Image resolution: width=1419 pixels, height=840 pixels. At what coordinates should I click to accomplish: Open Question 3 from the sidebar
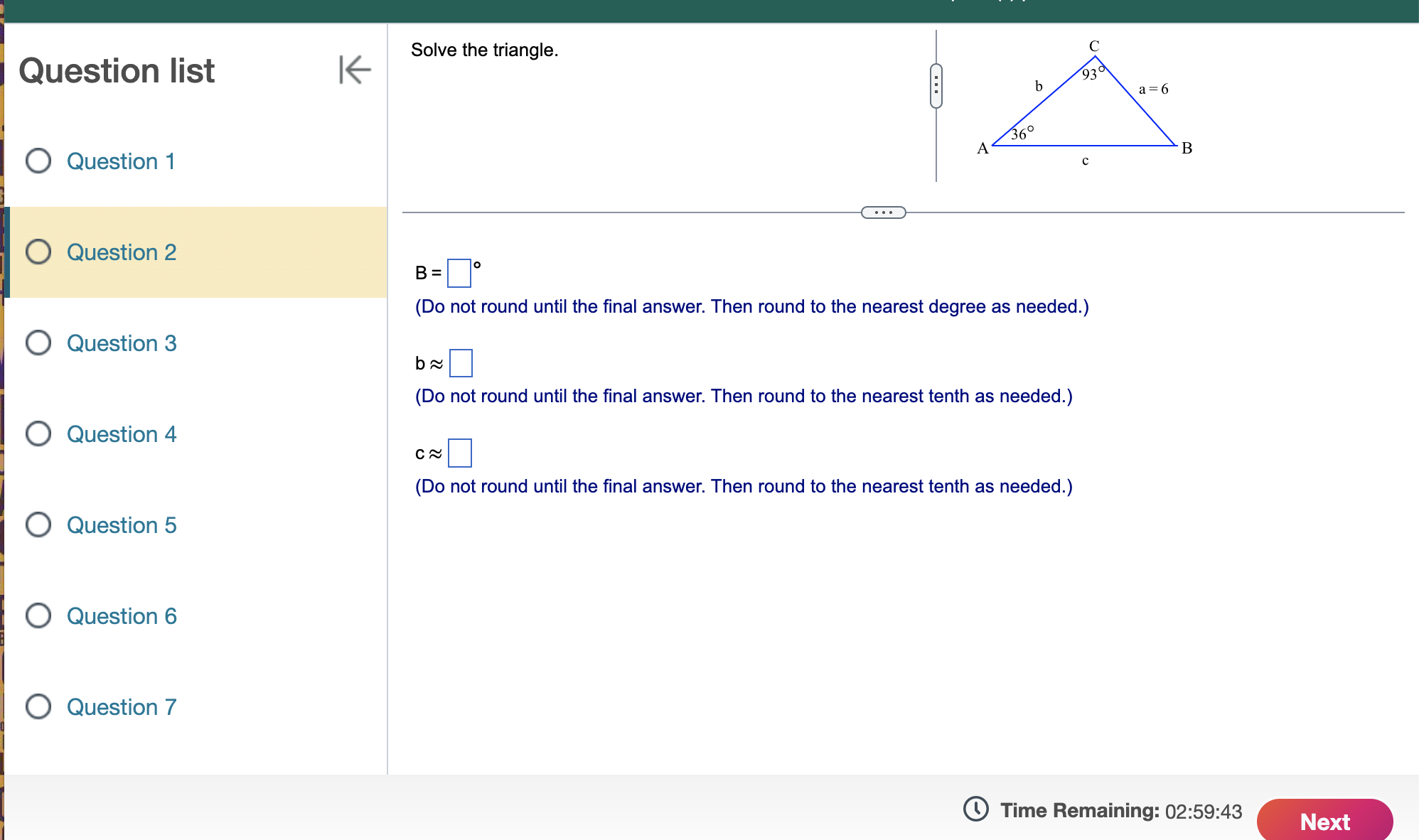(121, 343)
